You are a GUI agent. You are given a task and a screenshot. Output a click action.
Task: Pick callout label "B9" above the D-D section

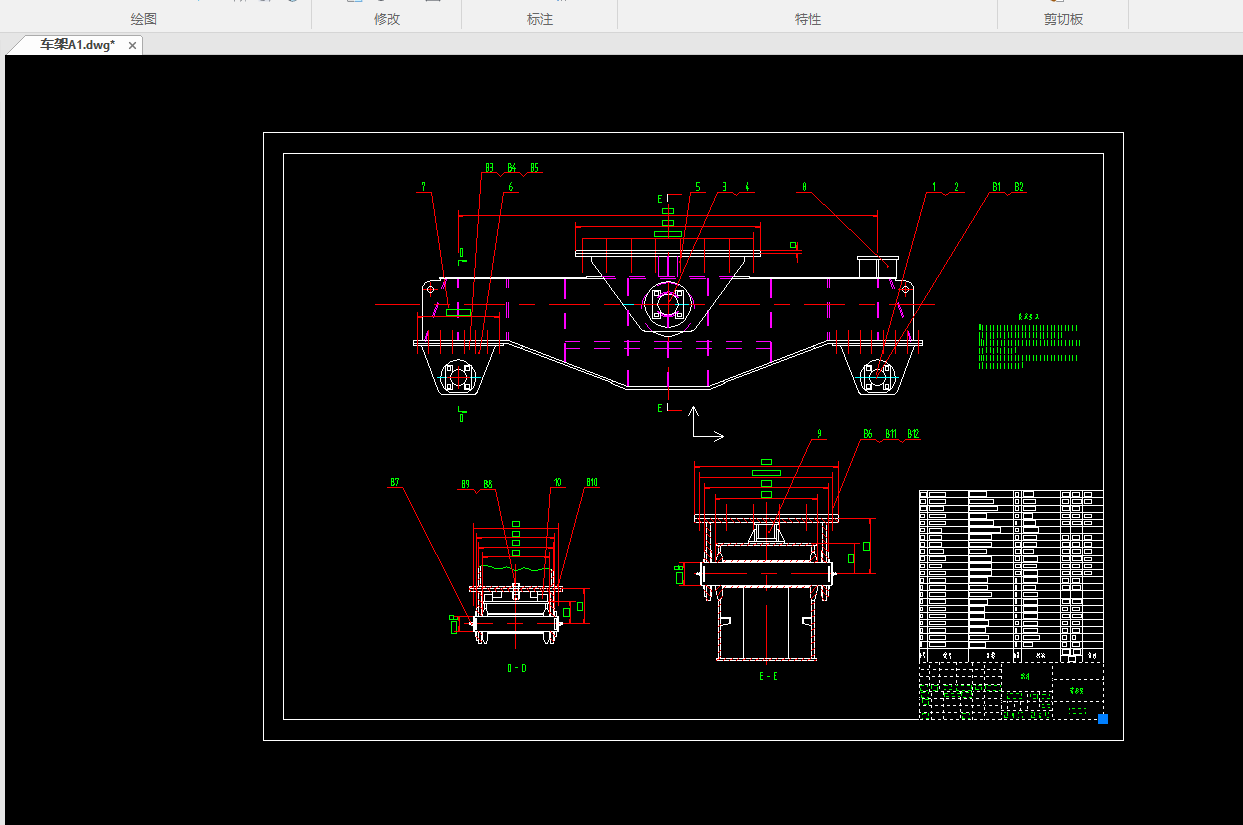point(465,484)
